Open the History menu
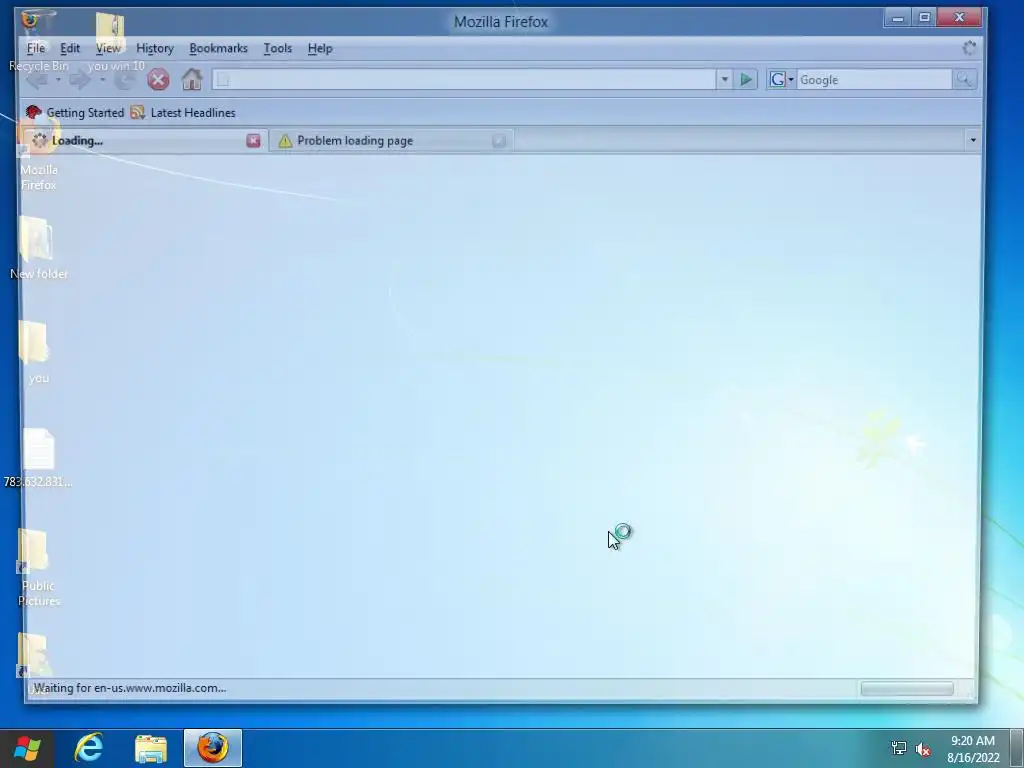 (155, 48)
